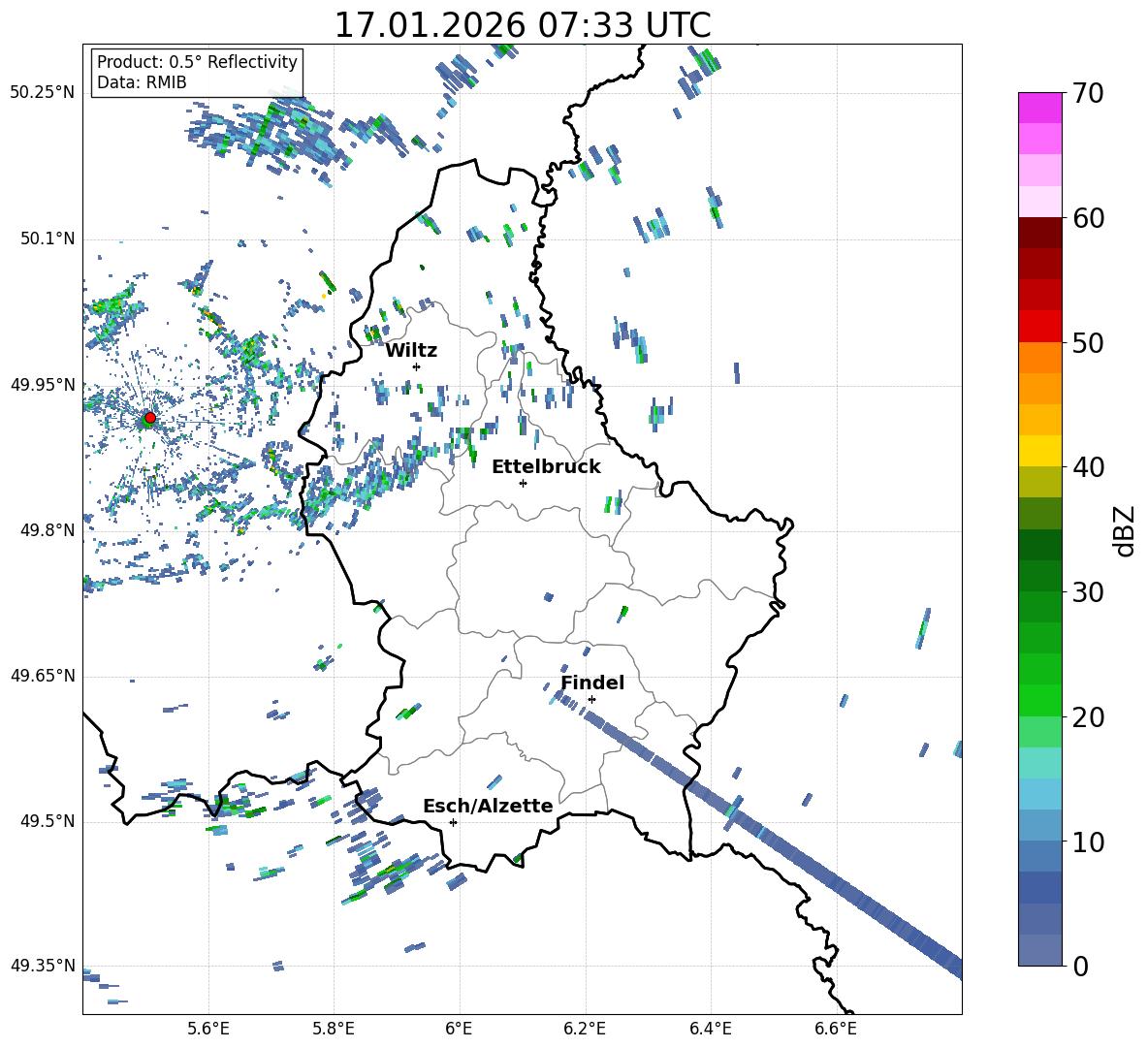Click the long diagonal blue radar beam streak

pos(761,833)
